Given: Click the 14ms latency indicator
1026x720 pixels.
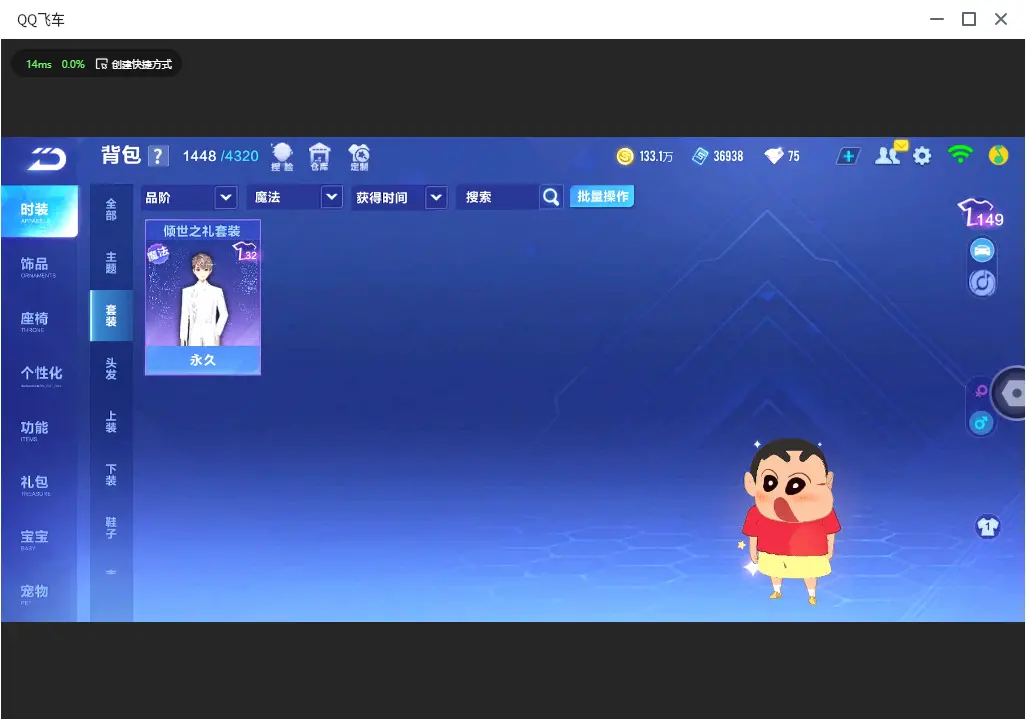Looking at the screenshot, I should click(39, 64).
